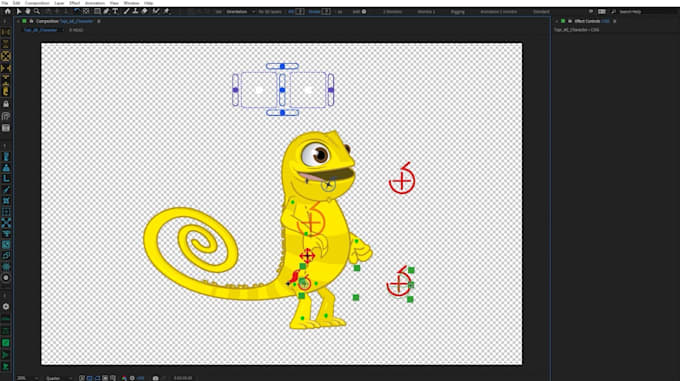The image size is (680, 381).
Task: Take a snapshot with the camera icon
Action: [x=155, y=378]
